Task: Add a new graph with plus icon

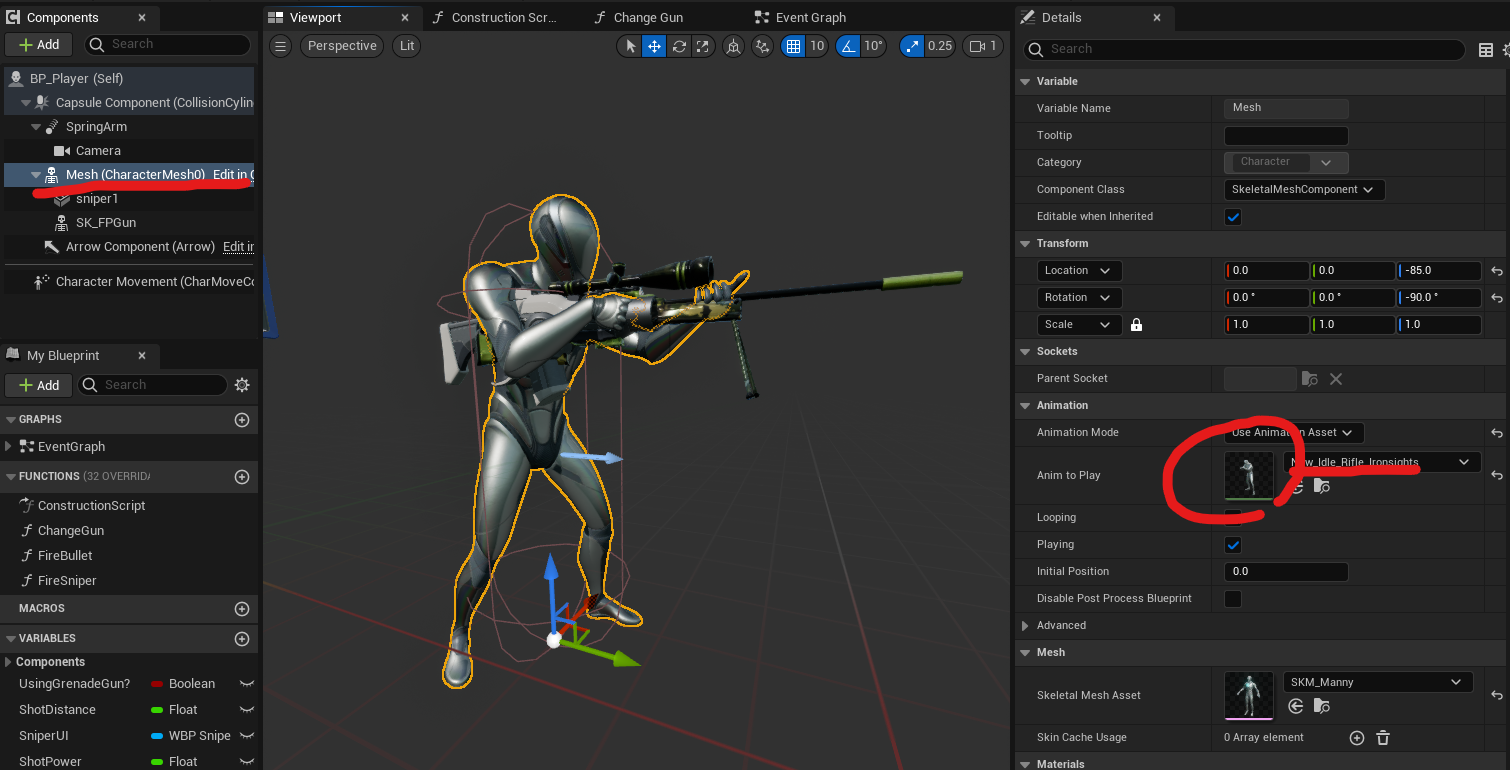Action: (x=241, y=420)
